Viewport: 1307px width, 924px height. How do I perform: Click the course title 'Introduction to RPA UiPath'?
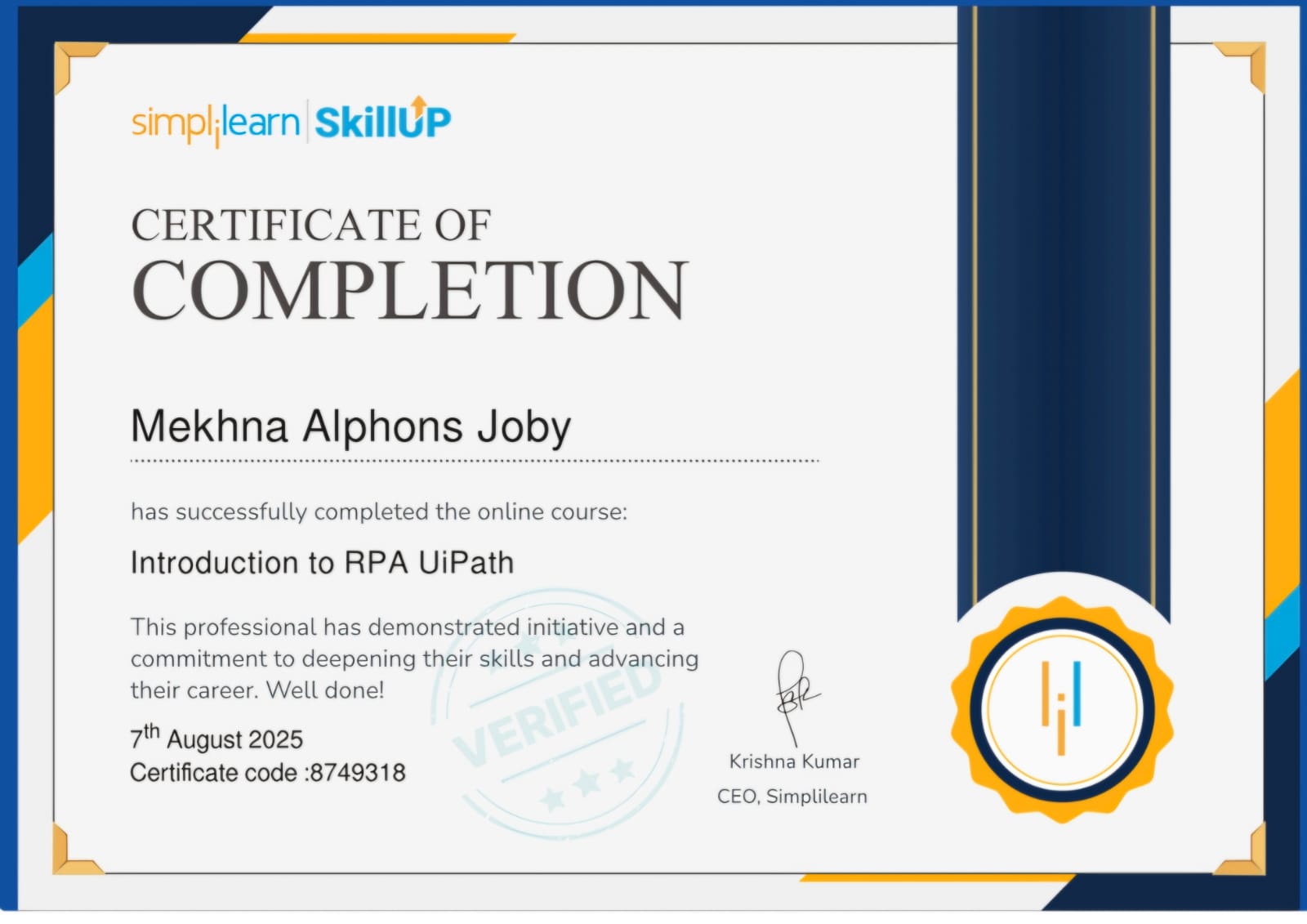[x=322, y=562]
